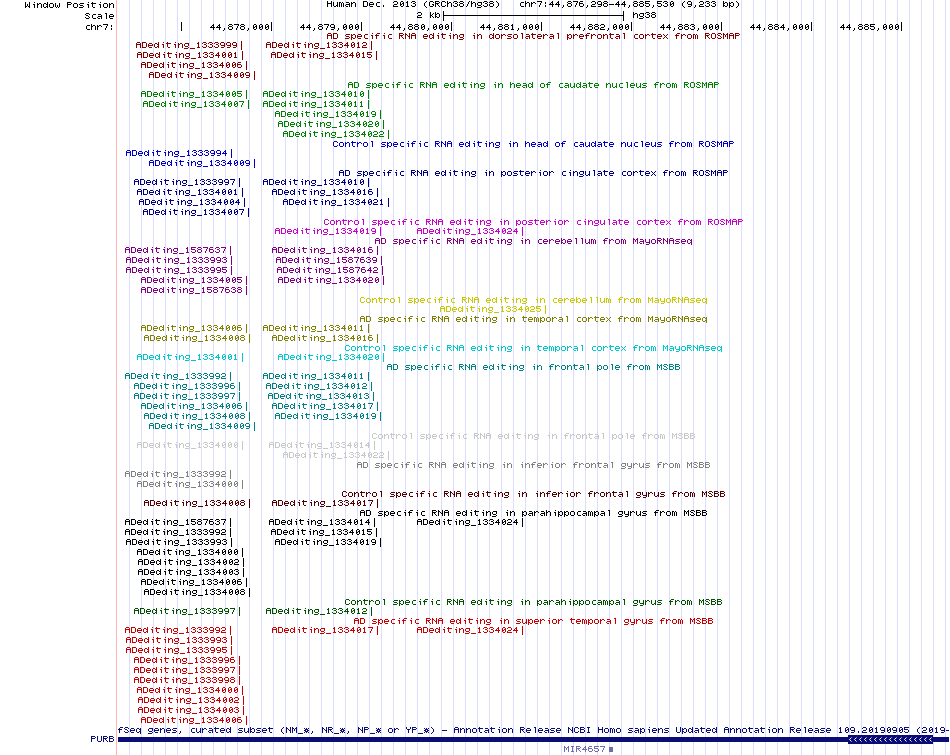Open 'AD specific RNA editing in cerebellum' track title

533,241
